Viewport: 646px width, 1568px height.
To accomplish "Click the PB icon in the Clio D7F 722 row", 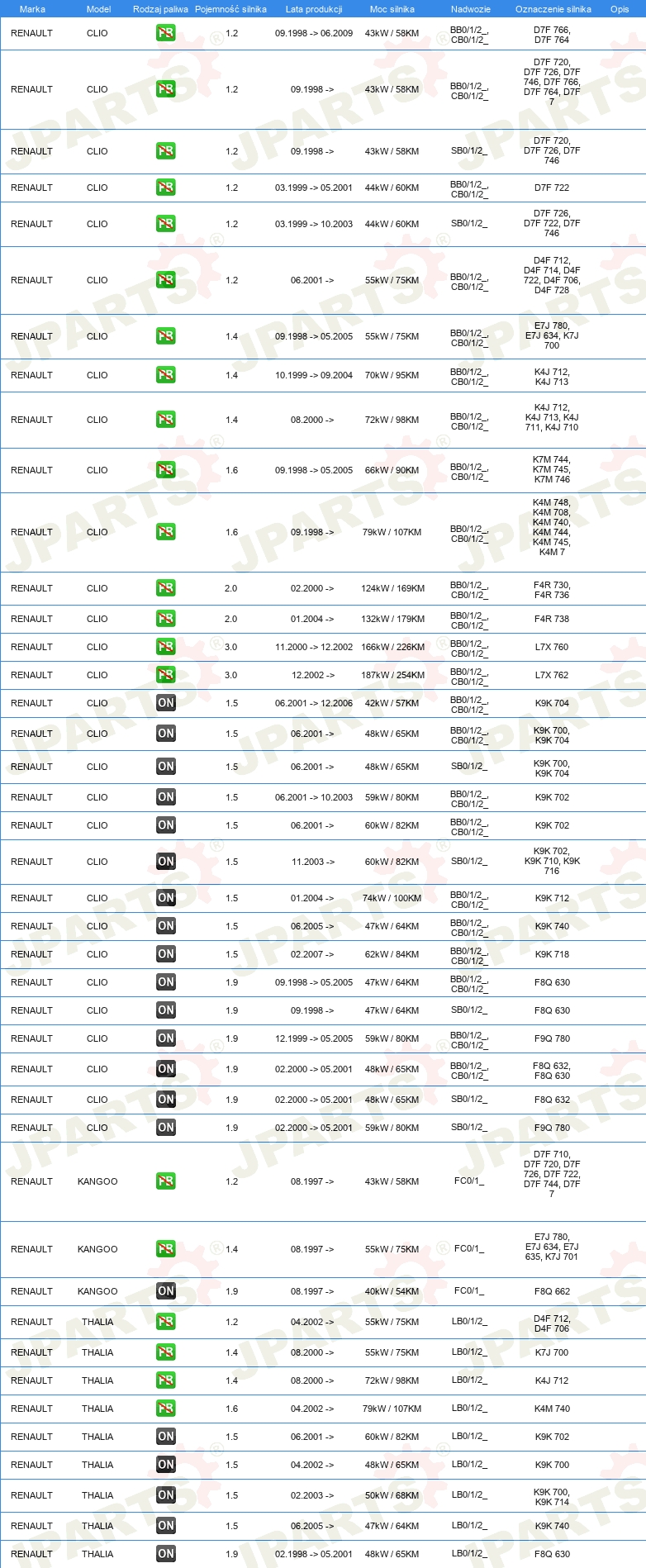I will coord(165,188).
